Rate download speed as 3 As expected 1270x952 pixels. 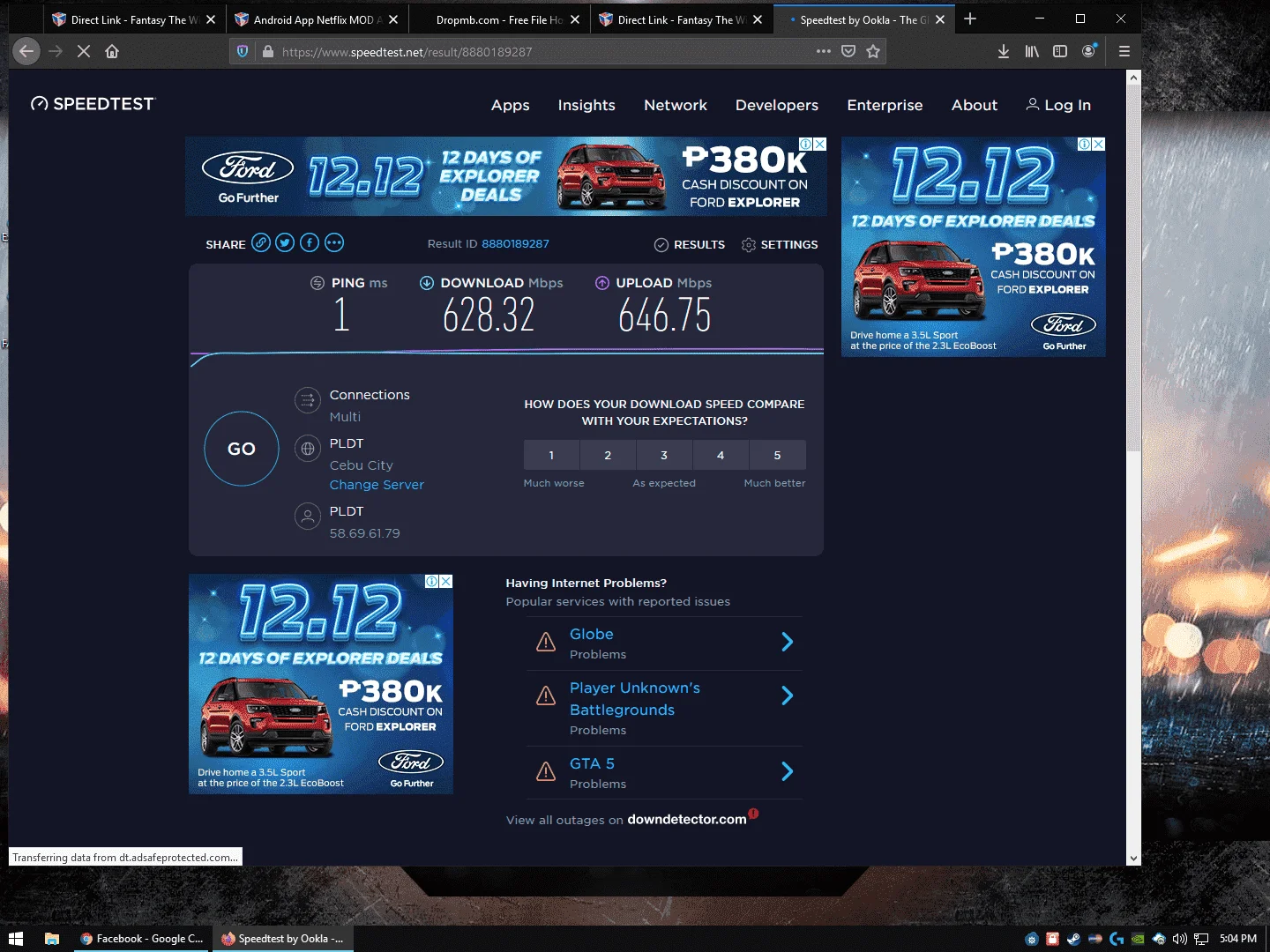664,455
